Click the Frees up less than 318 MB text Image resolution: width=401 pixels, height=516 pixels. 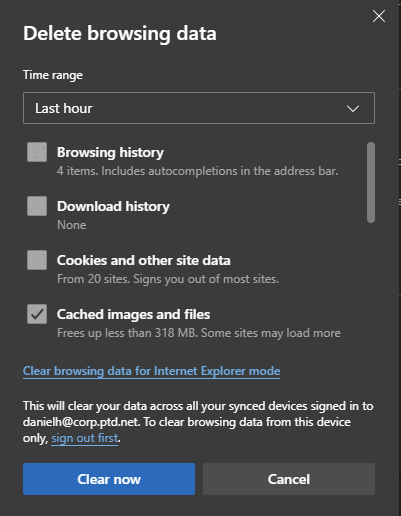pos(199,333)
